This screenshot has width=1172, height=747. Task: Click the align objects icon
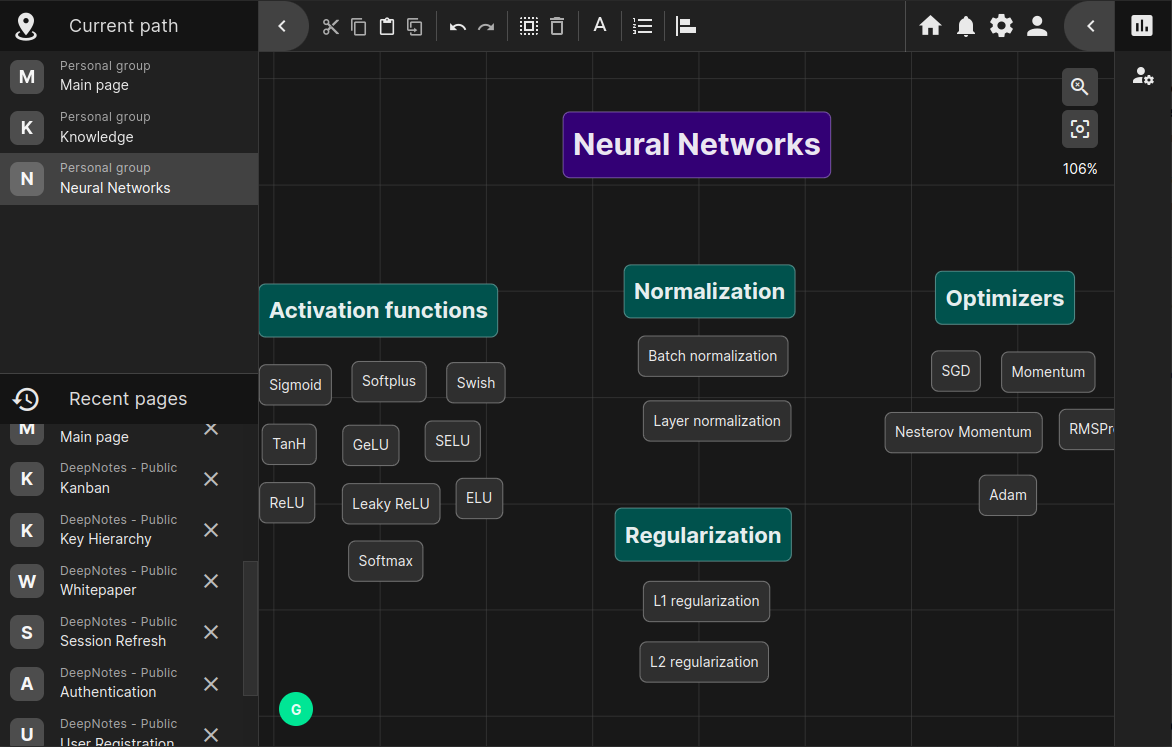coord(685,27)
